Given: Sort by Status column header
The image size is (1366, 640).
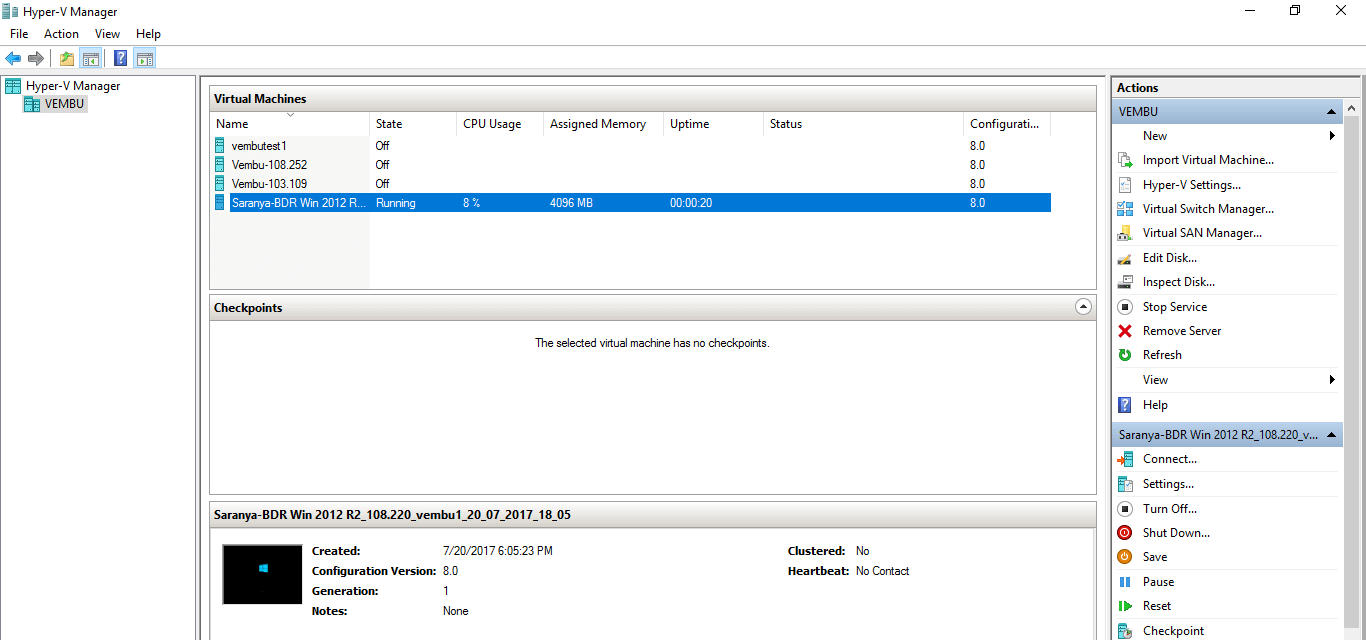Looking at the screenshot, I should [x=863, y=124].
